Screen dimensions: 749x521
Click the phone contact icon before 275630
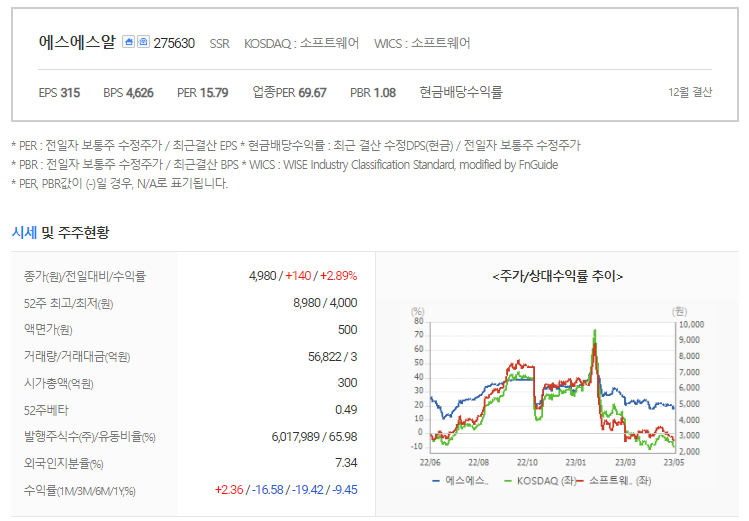click(x=143, y=42)
